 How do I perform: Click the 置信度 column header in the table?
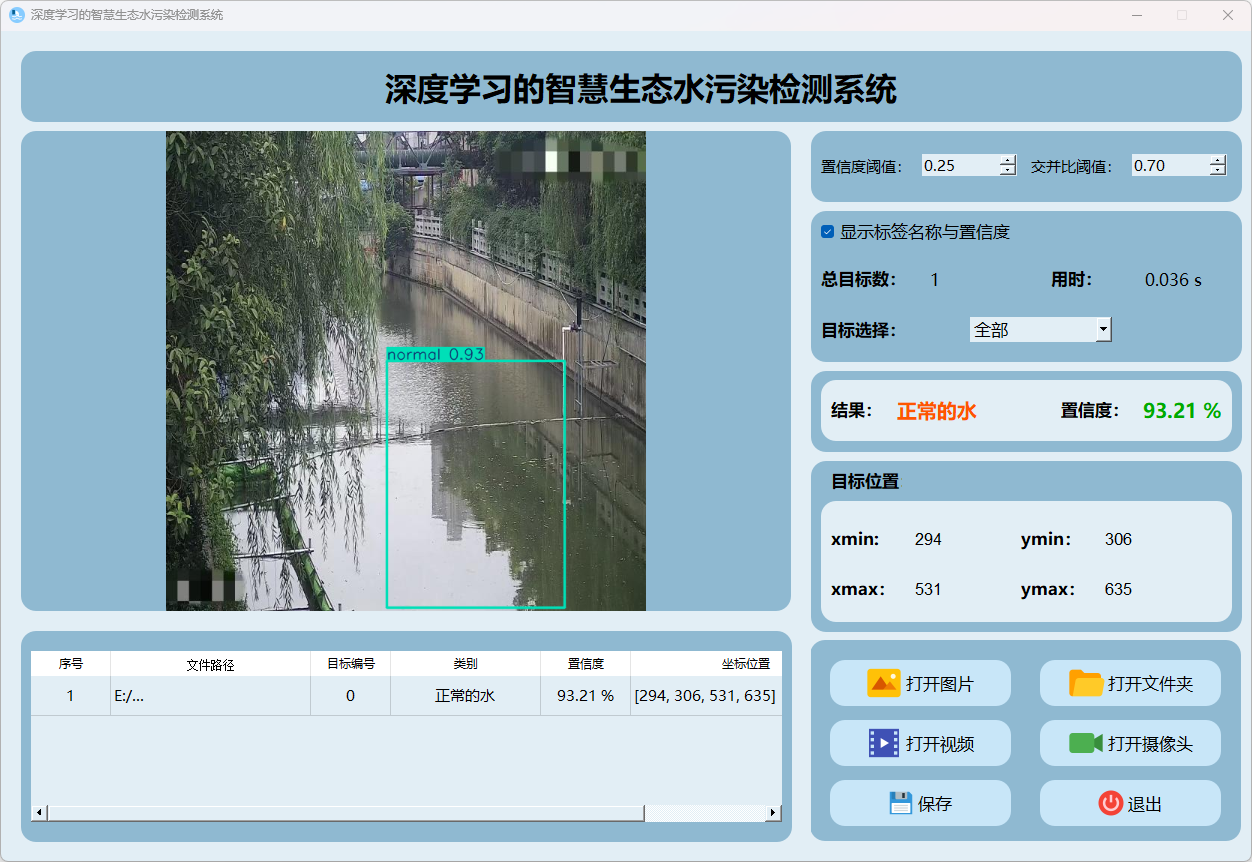coord(585,664)
